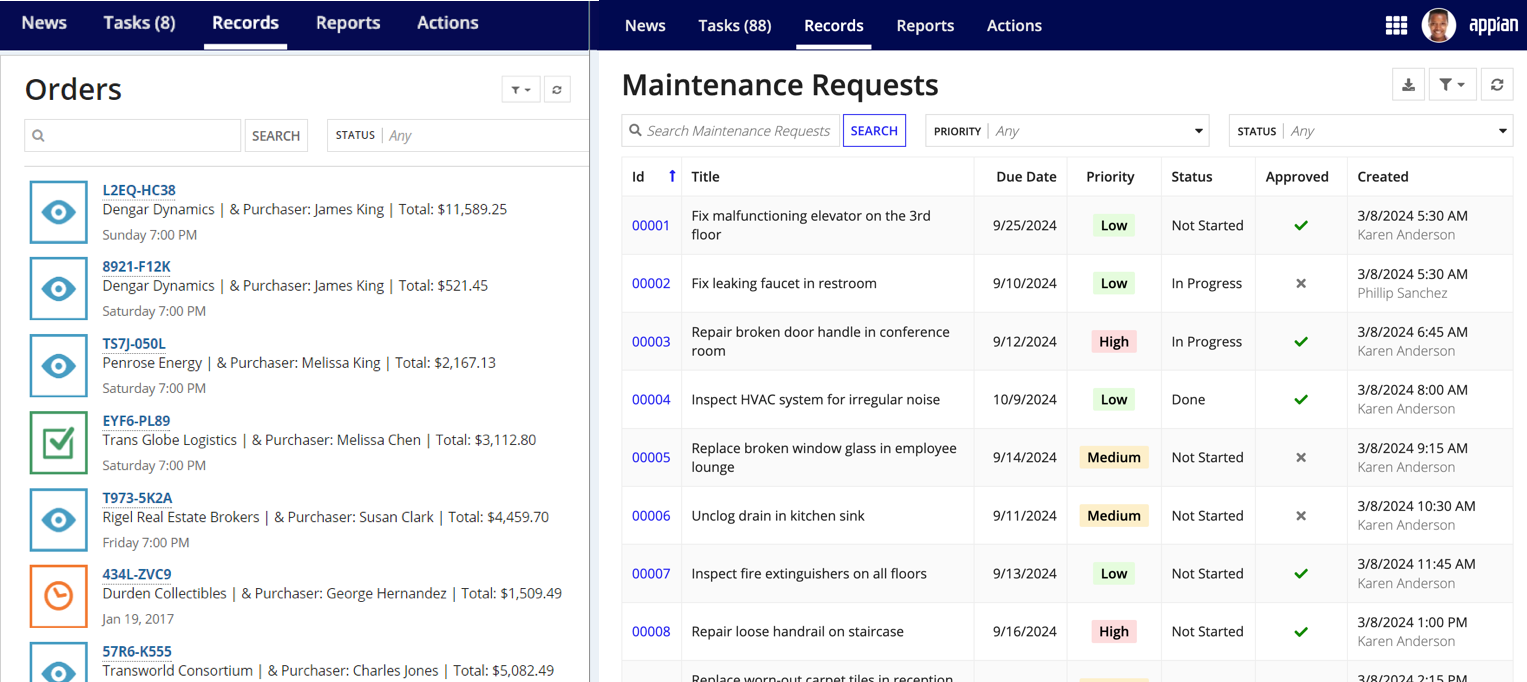Click the eye icon for order L2EQ-HC38

pos(58,212)
